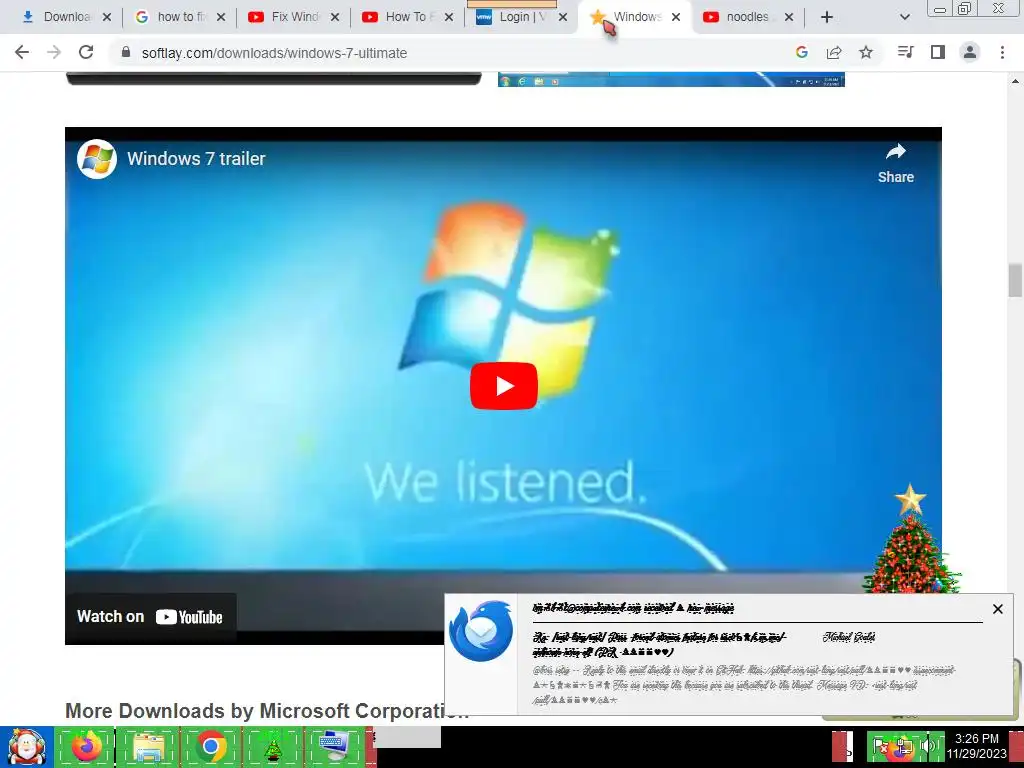Click the scrollbar up arrow

(x=1015, y=81)
